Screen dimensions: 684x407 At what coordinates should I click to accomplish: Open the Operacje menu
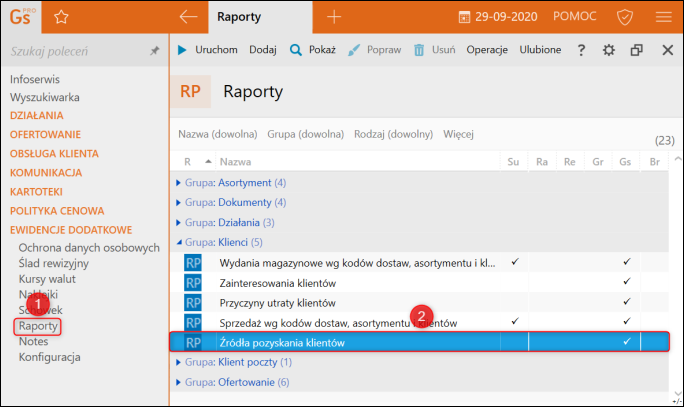coord(487,50)
